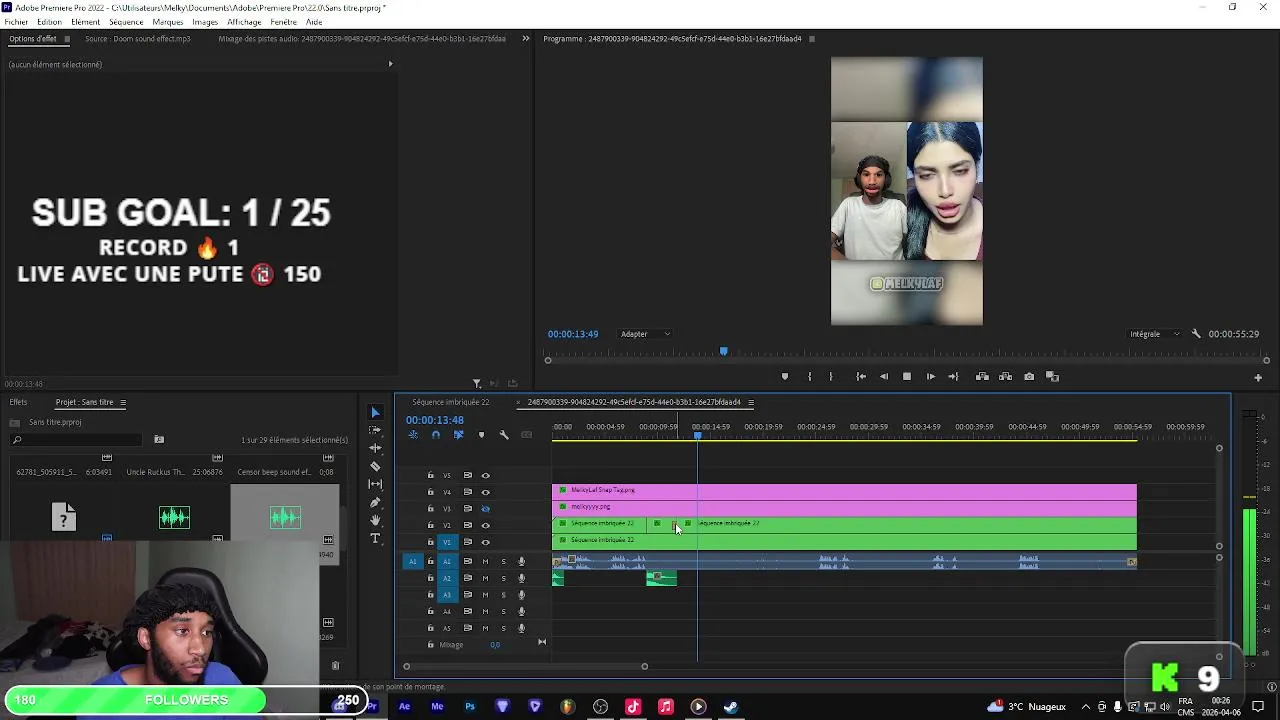
Task: Select the Type text tool
Action: (x=375, y=539)
